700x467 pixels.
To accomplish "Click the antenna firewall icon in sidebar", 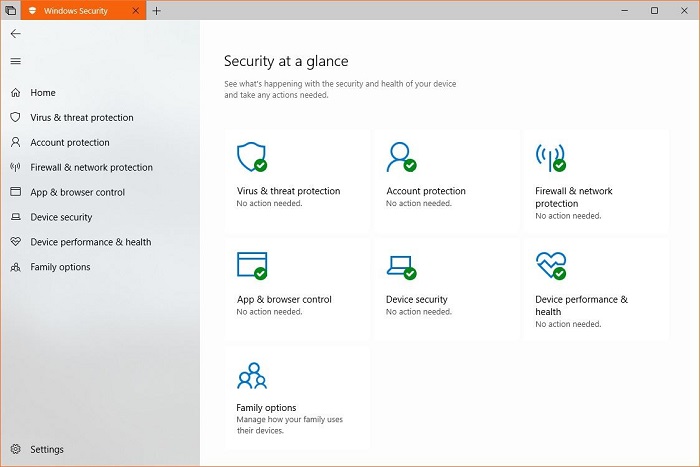I will coord(16,167).
